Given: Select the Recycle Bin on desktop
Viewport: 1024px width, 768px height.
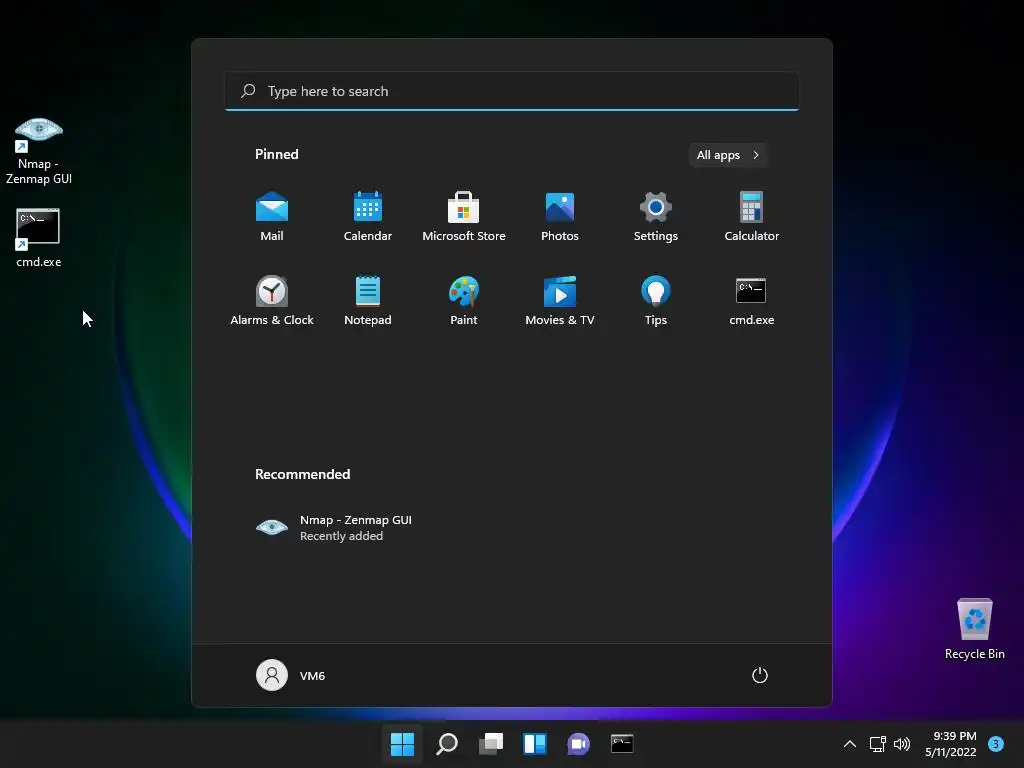Looking at the screenshot, I should point(974,629).
